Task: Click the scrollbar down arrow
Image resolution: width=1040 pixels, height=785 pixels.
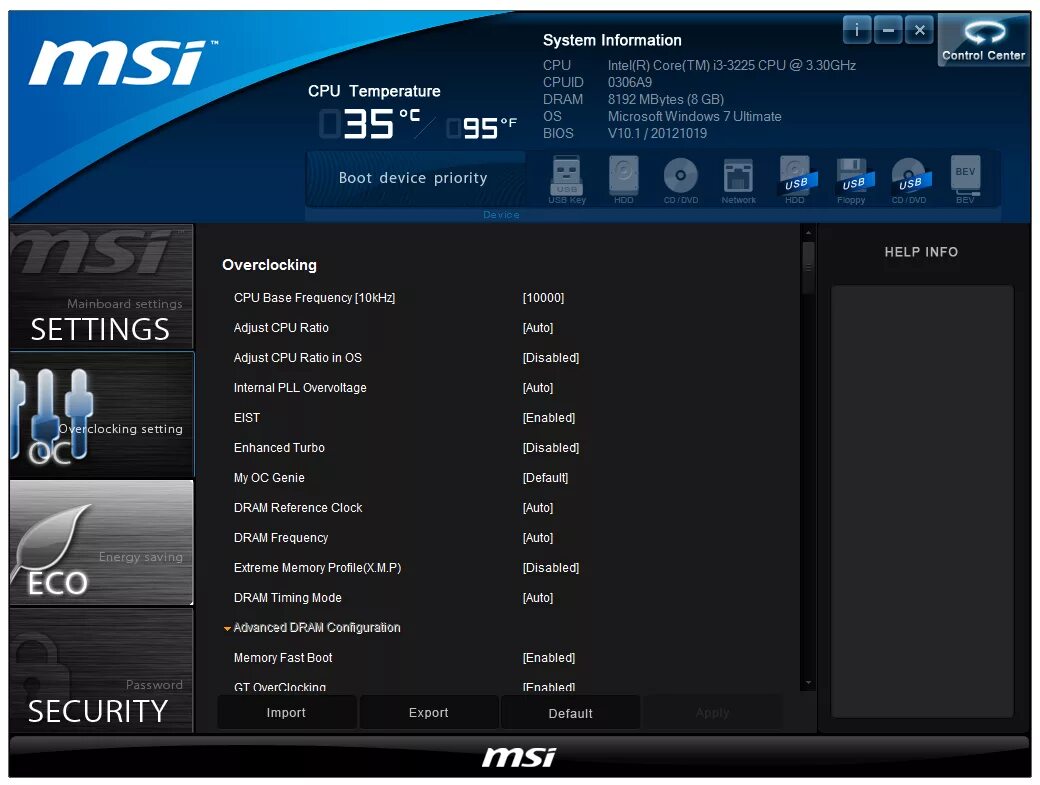Action: (x=808, y=682)
